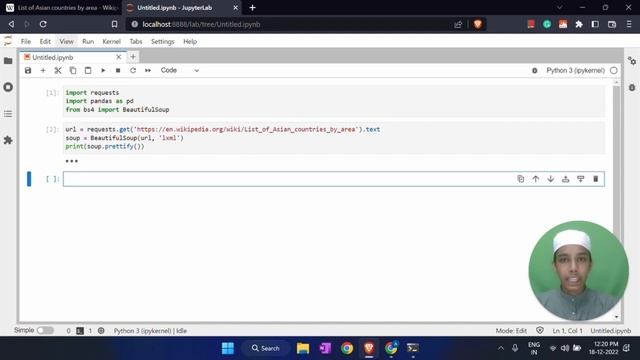Viewport: 640px width, 360px height.
Task: Toggle Simple interface mode switch
Action: click(x=45, y=330)
